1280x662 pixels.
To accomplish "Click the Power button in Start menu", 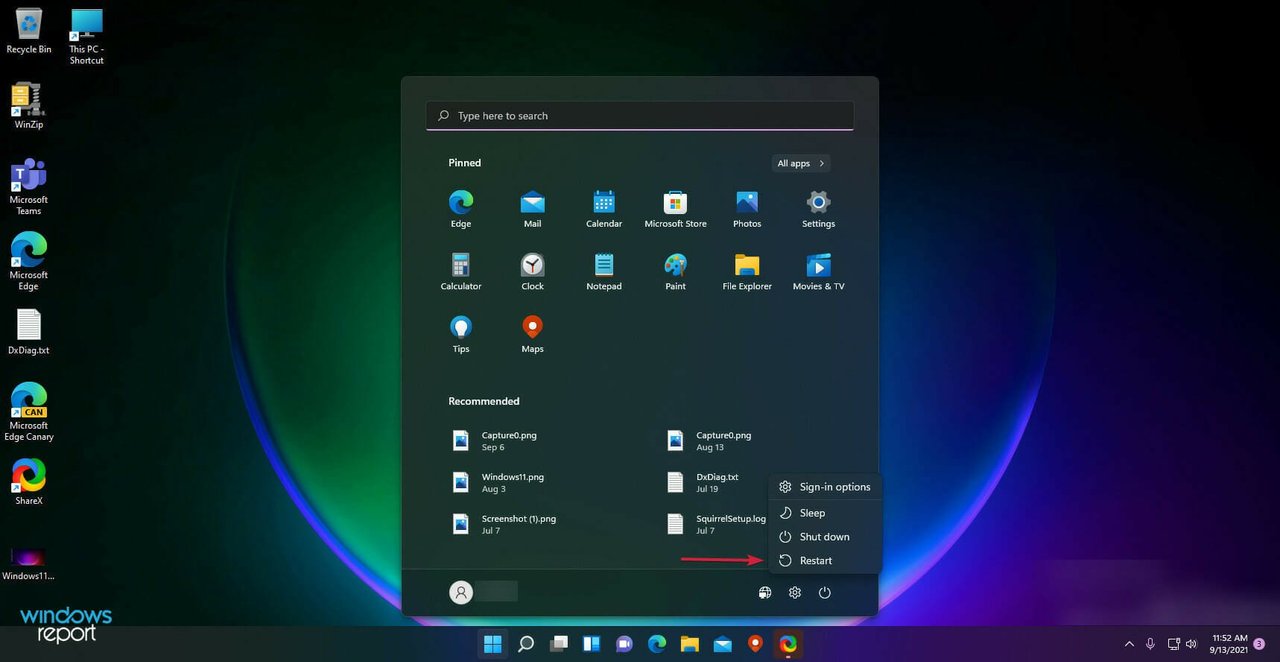I will 825,593.
